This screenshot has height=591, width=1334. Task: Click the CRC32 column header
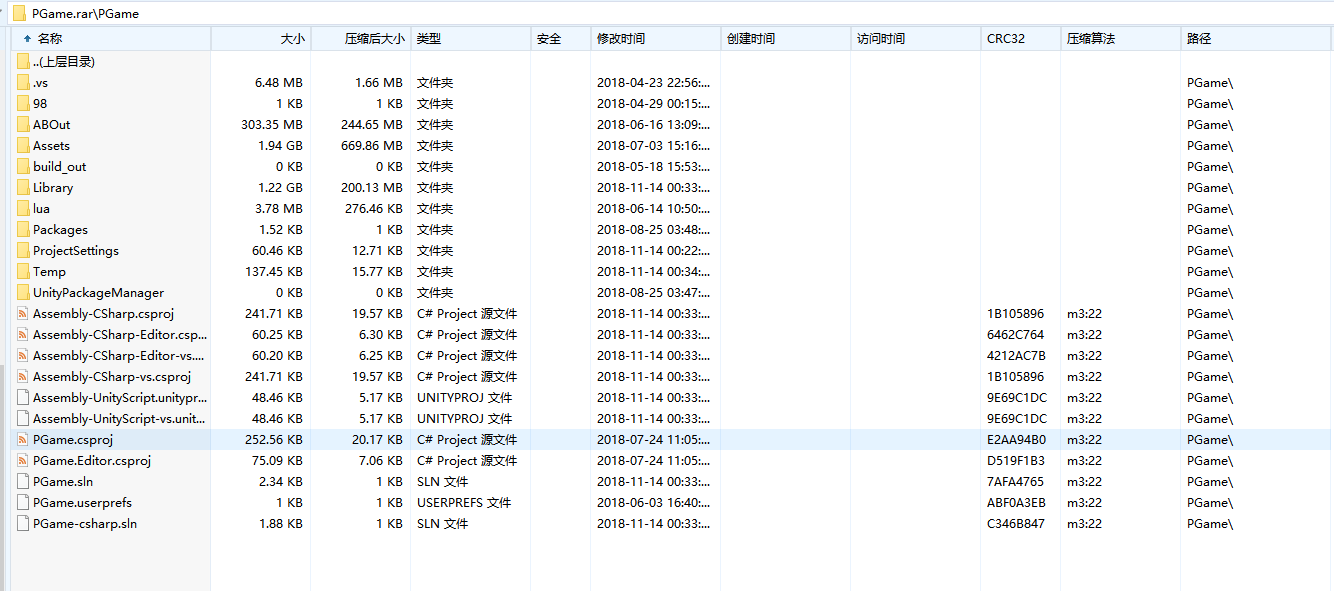point(1005,39)
